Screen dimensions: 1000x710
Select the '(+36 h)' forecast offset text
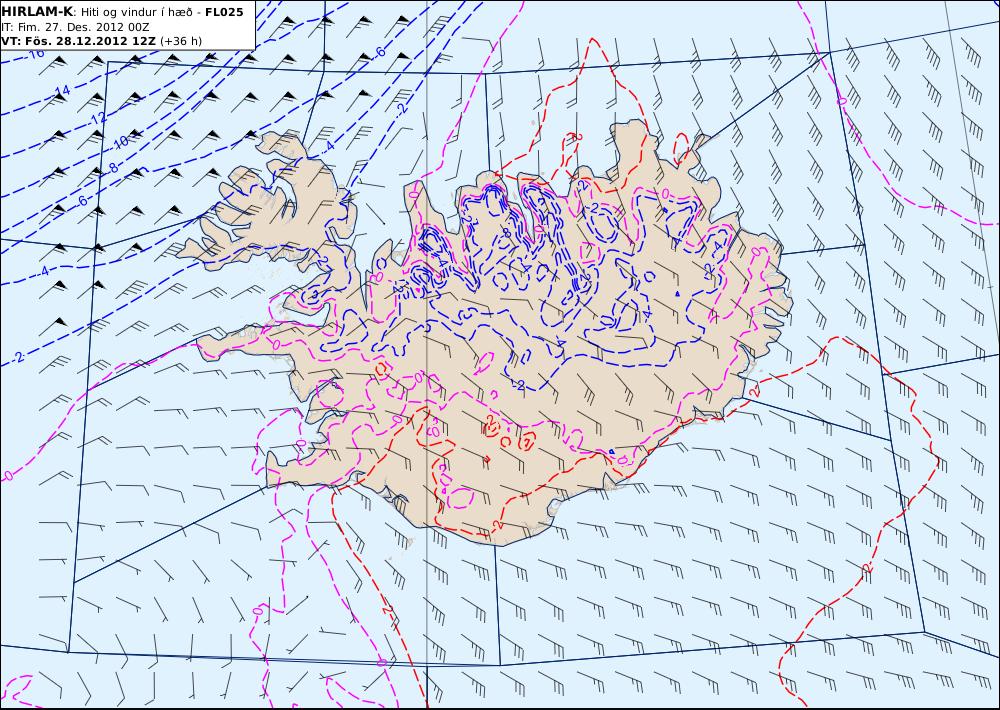(x=180, y=41)
